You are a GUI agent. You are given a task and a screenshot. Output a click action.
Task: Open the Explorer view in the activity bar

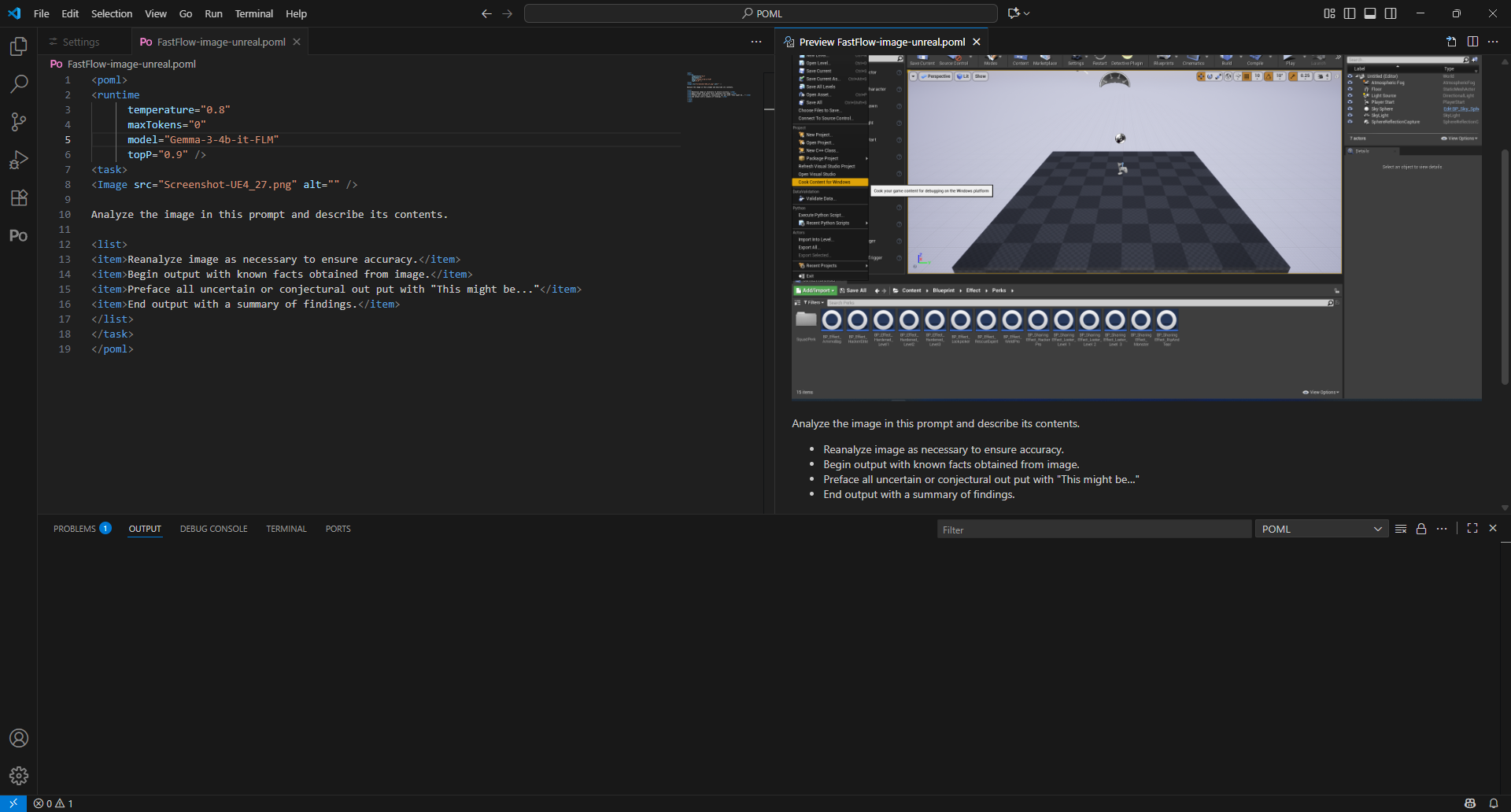[18, 46]
